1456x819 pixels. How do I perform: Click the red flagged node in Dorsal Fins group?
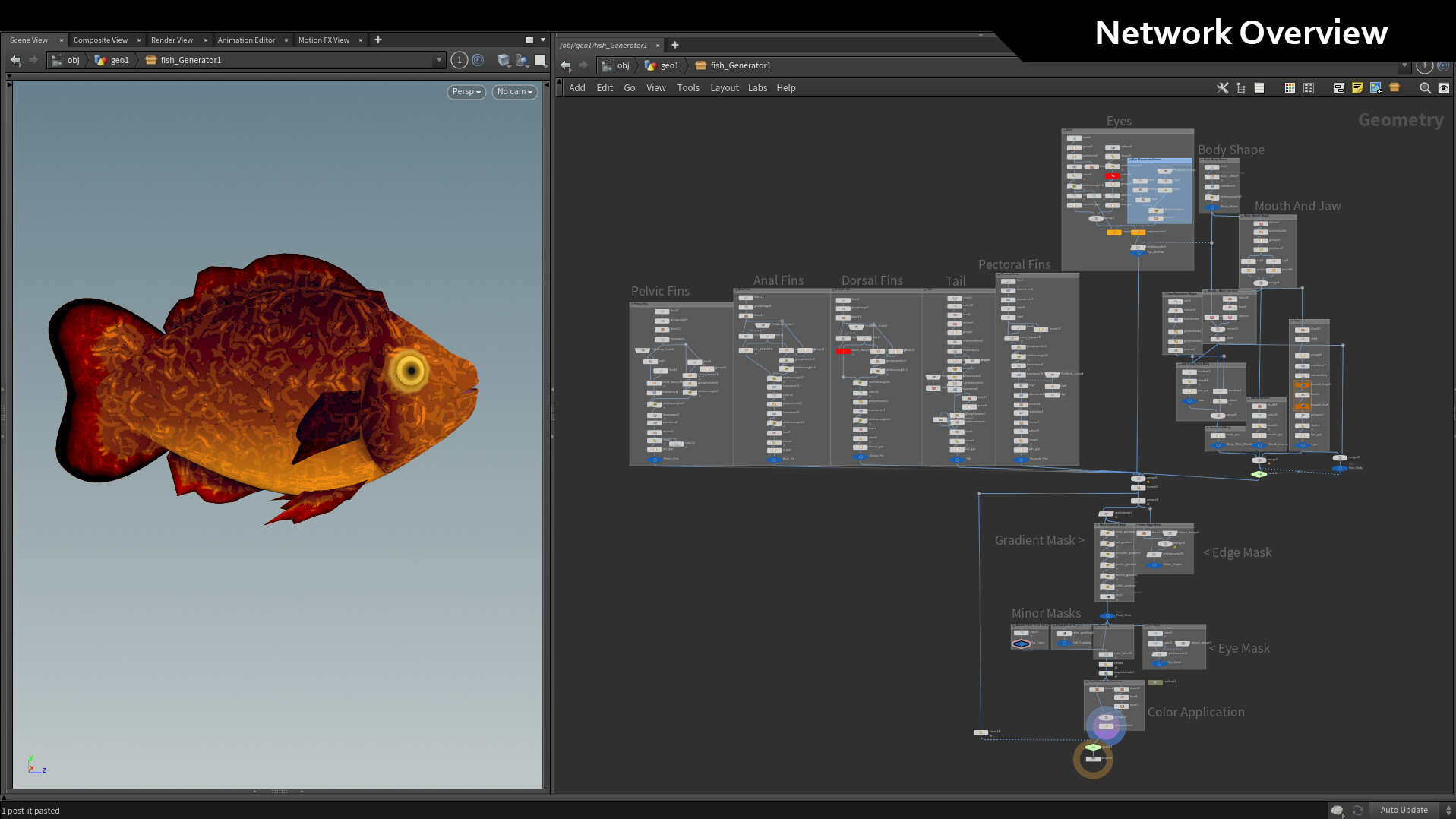842,351
